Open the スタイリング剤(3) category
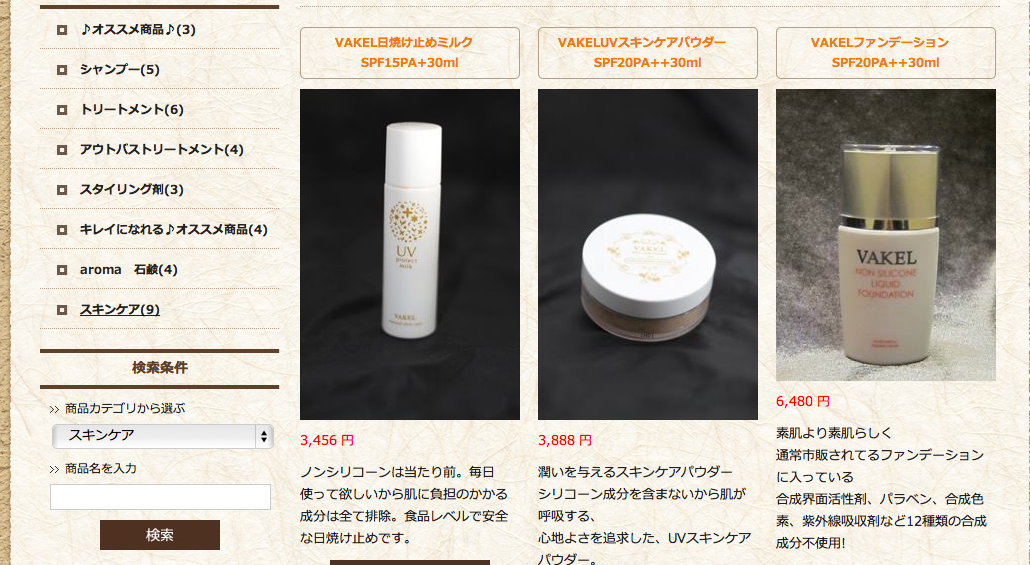 tap(131, 190)
